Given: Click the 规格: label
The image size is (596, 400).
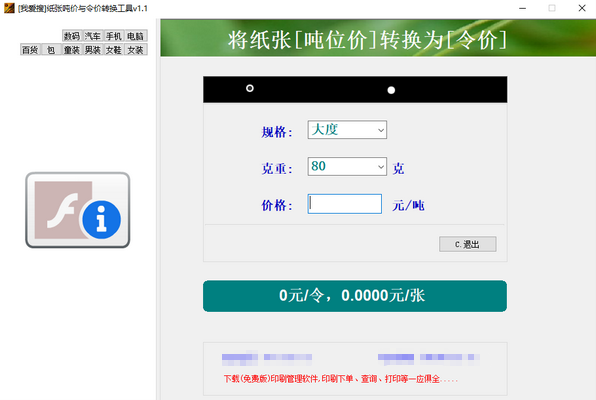Looking at the screenshot, I should (277, 132).
